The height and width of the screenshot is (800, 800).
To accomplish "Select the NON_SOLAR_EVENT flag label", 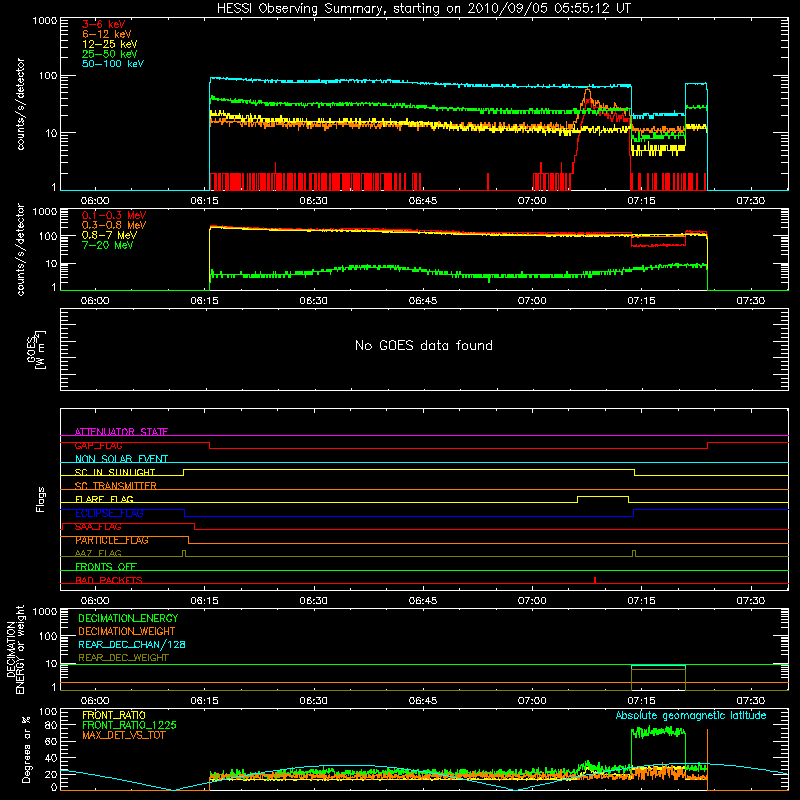I will point(121,459).
